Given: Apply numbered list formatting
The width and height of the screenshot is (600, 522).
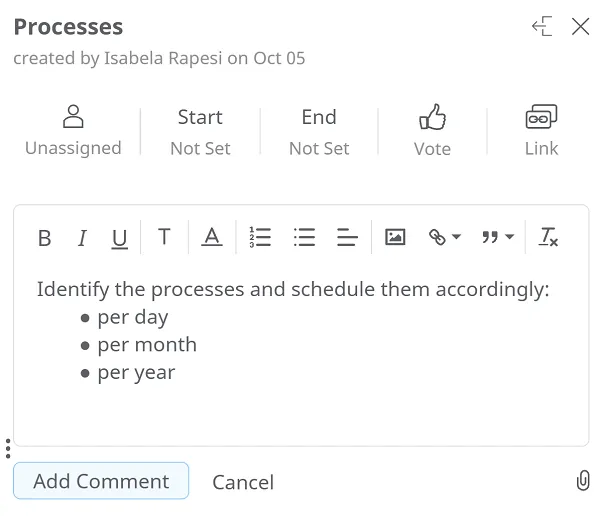Looking at the screenshot, I should click(260, 237).
